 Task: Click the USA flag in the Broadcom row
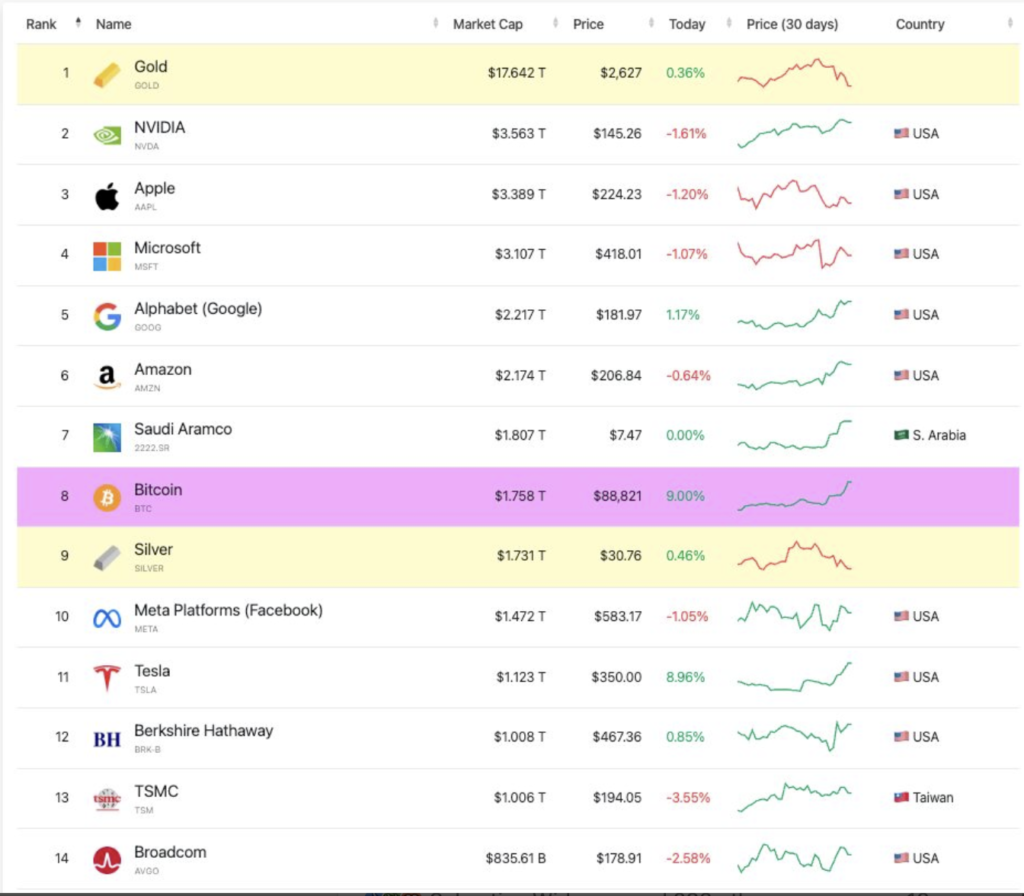pyautogui.click(x=901, y=858)
